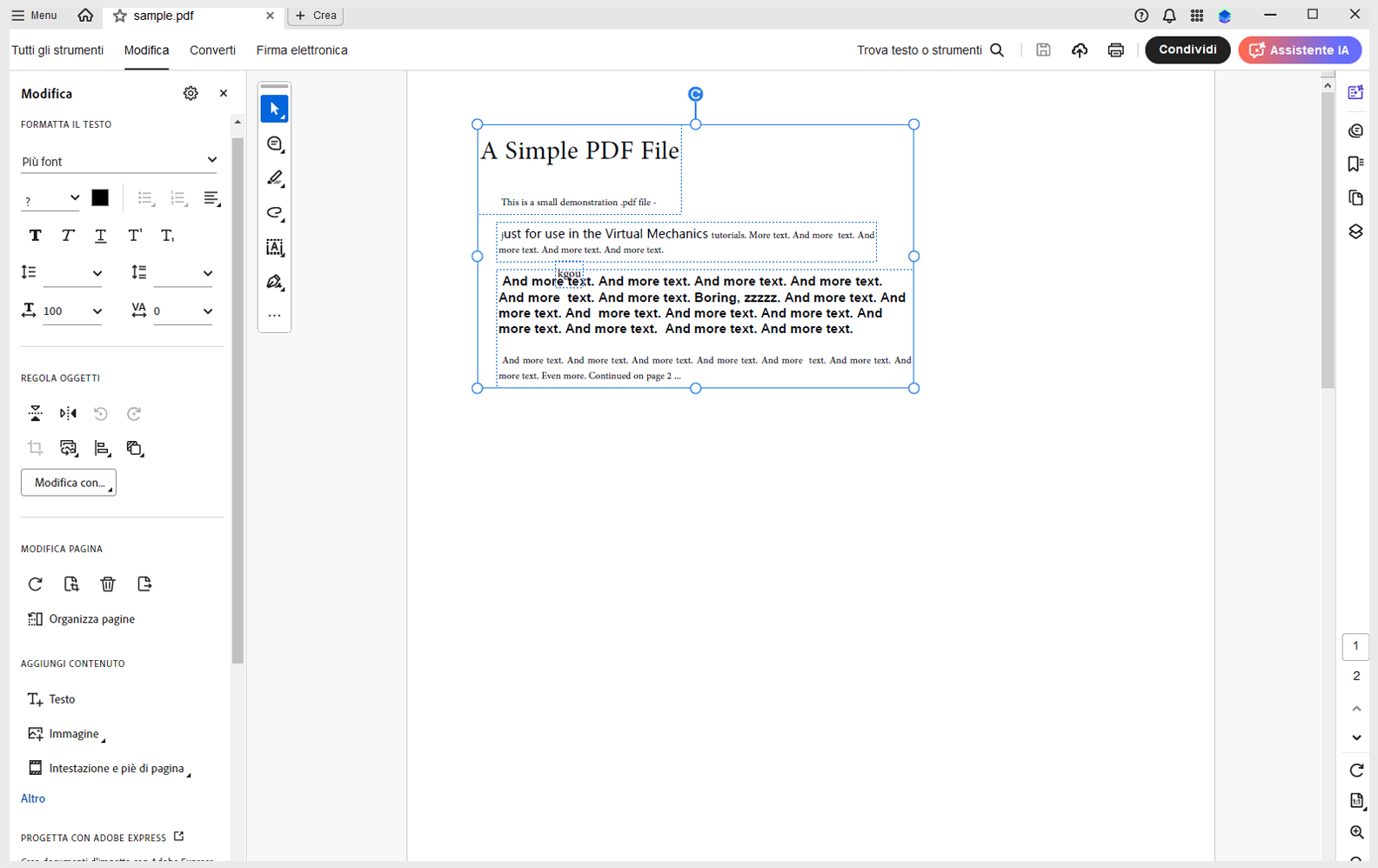Open Tutti gli strumenti tab
Viewport: 1378px width, 868px height.
57,50
